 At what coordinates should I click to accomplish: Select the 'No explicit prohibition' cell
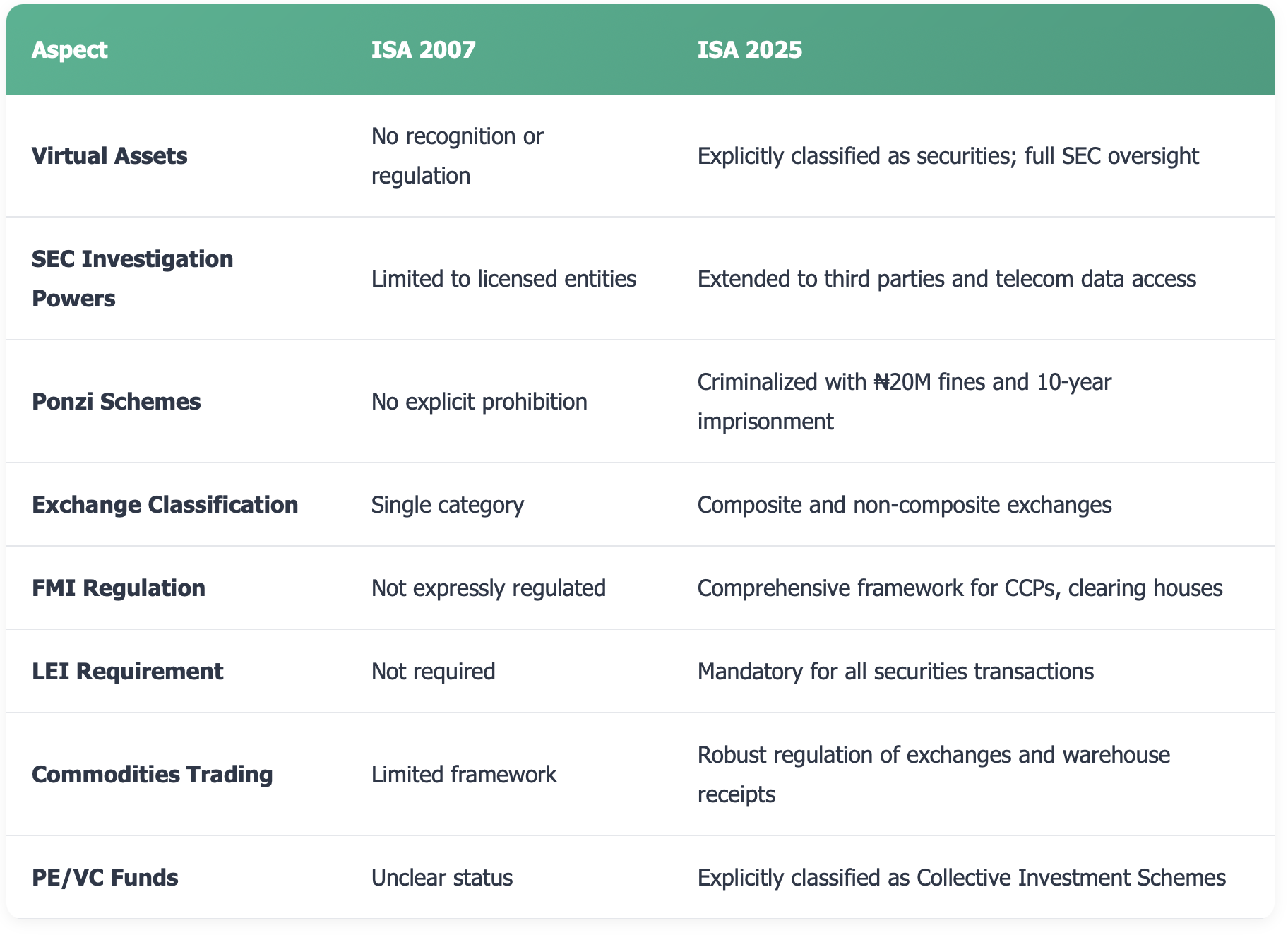point(479,402)
